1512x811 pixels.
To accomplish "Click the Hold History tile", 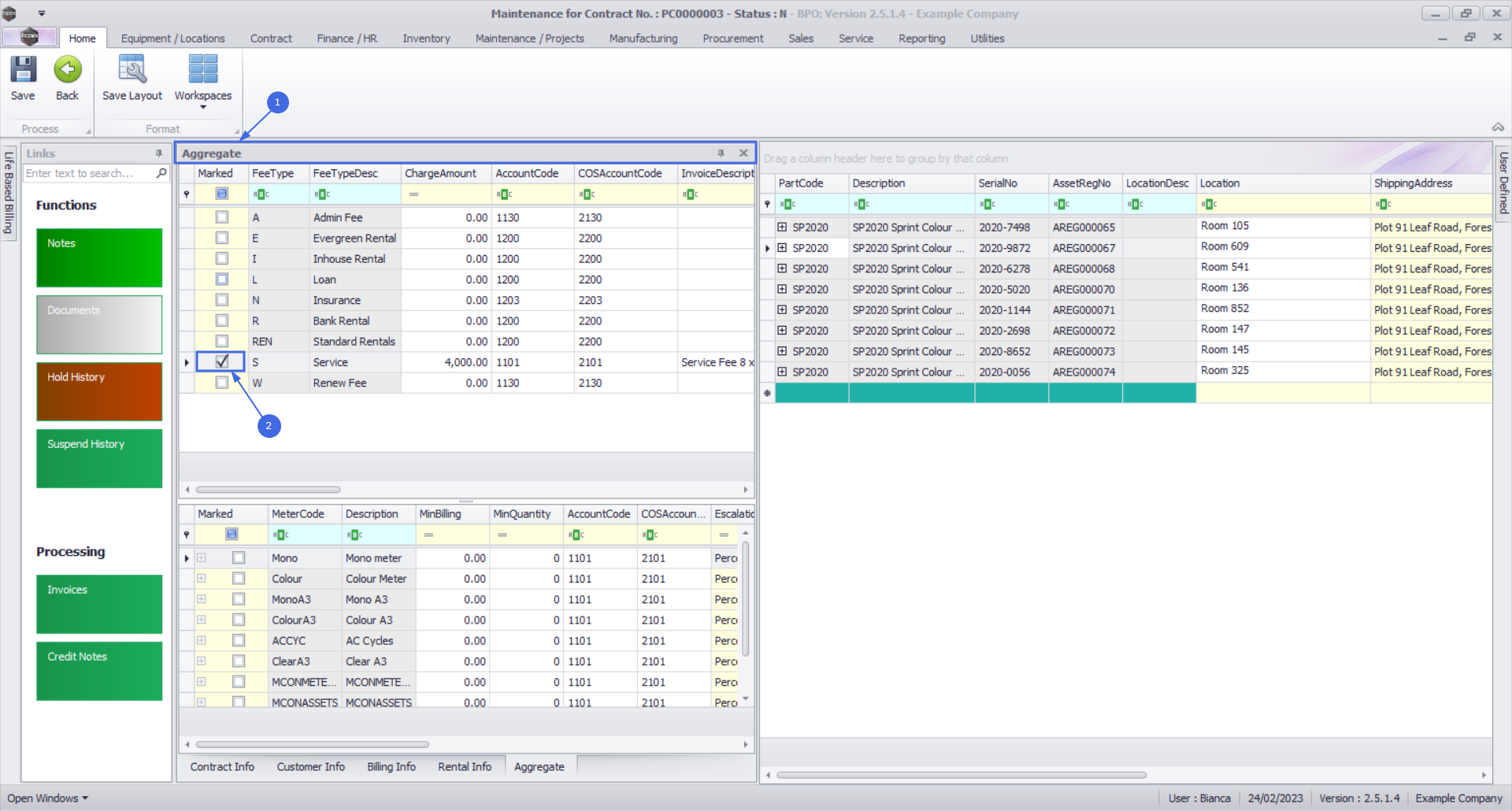I will pyautogui.click(x=99, y=391).
